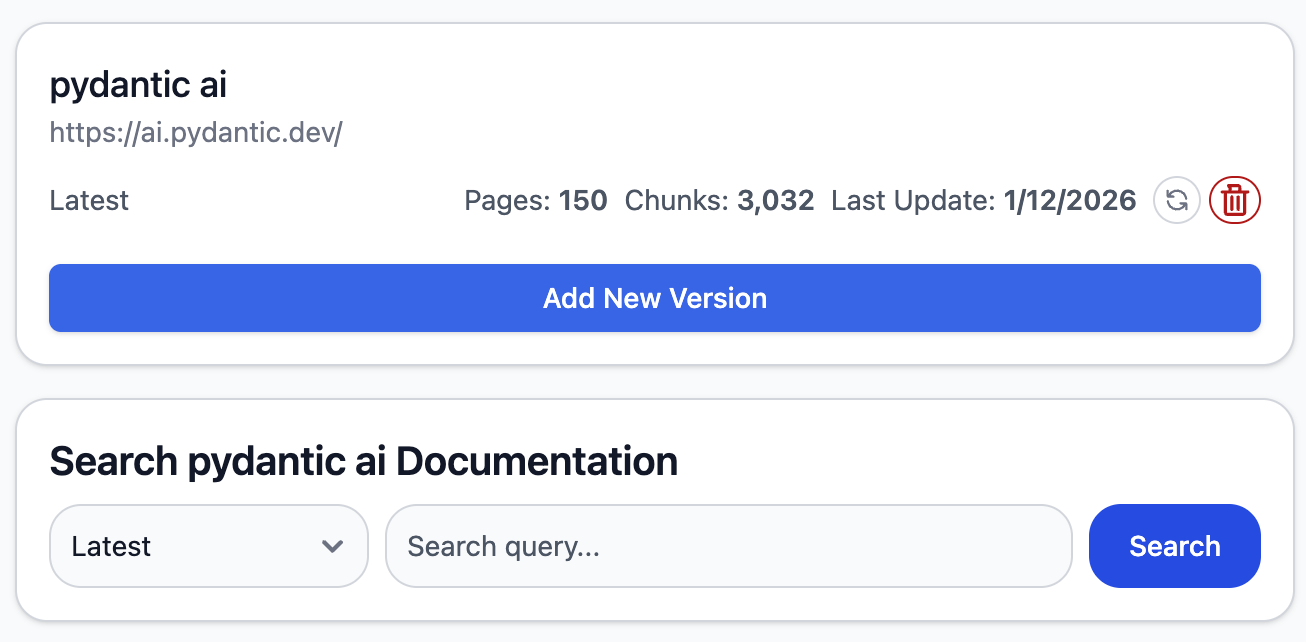The width and height of the screenshot is (1306, 642).
Task: Focus the Search query input field
Action: coord(729,546)
